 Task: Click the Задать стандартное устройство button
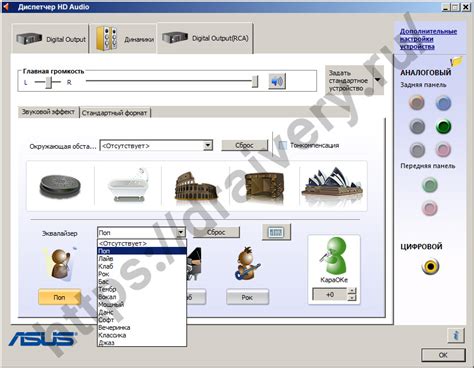349,80
